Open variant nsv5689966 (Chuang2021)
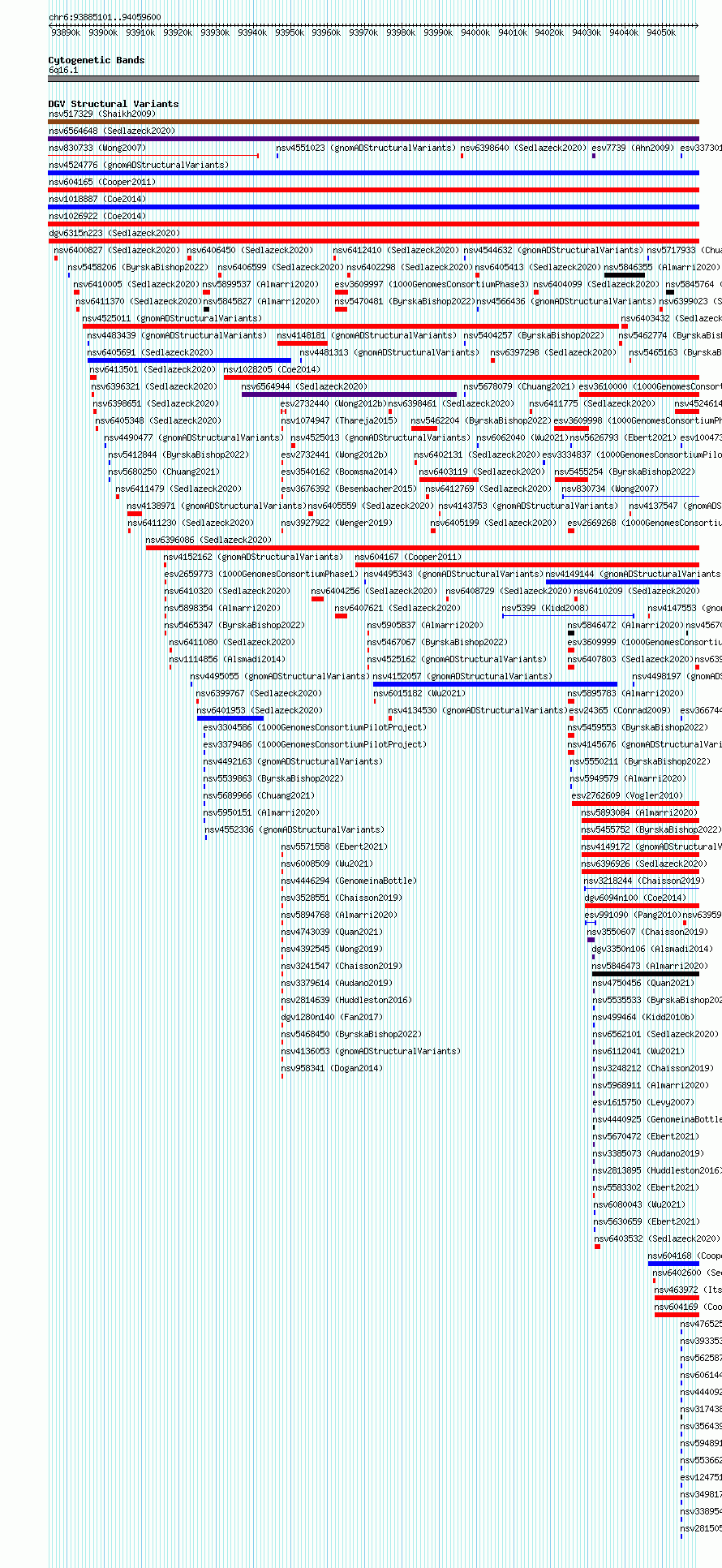Viewport: 722px width, 1568px height. [259, 796]
